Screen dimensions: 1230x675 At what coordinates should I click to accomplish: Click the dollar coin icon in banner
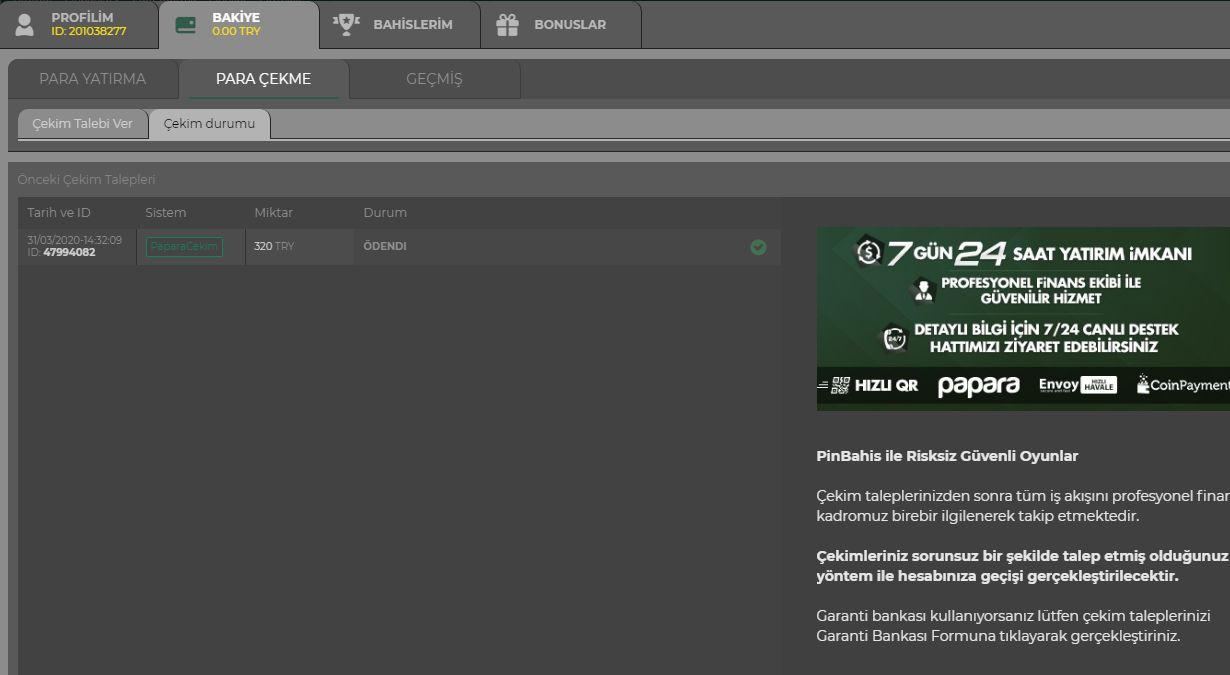[867, 253]
